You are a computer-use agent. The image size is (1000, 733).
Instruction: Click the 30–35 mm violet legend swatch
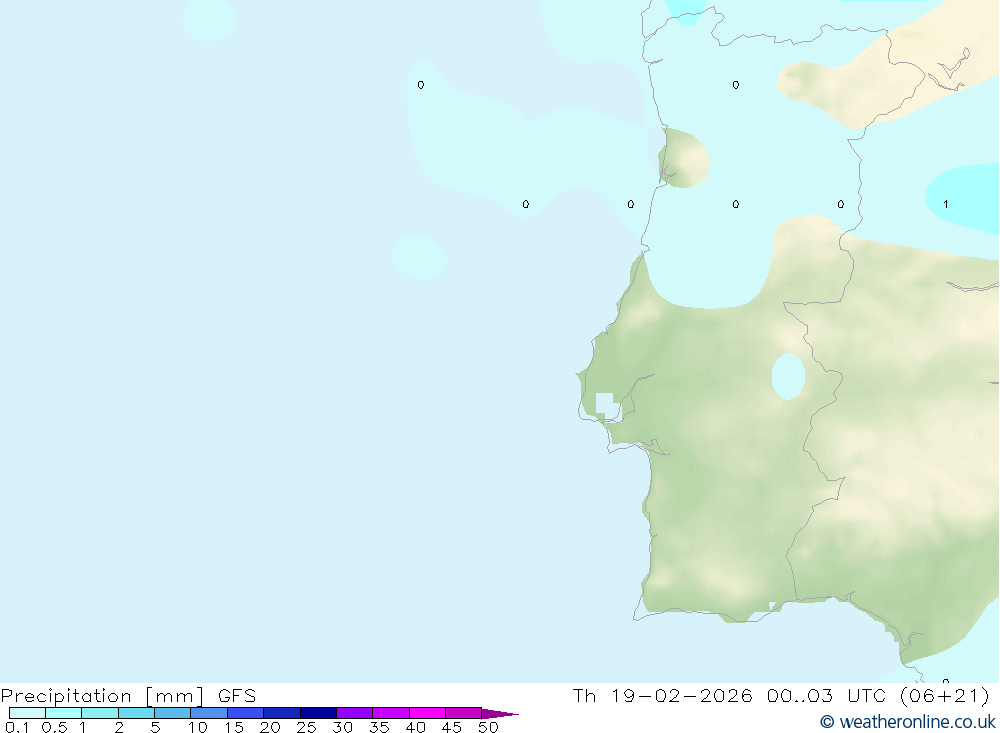(355, 713)
